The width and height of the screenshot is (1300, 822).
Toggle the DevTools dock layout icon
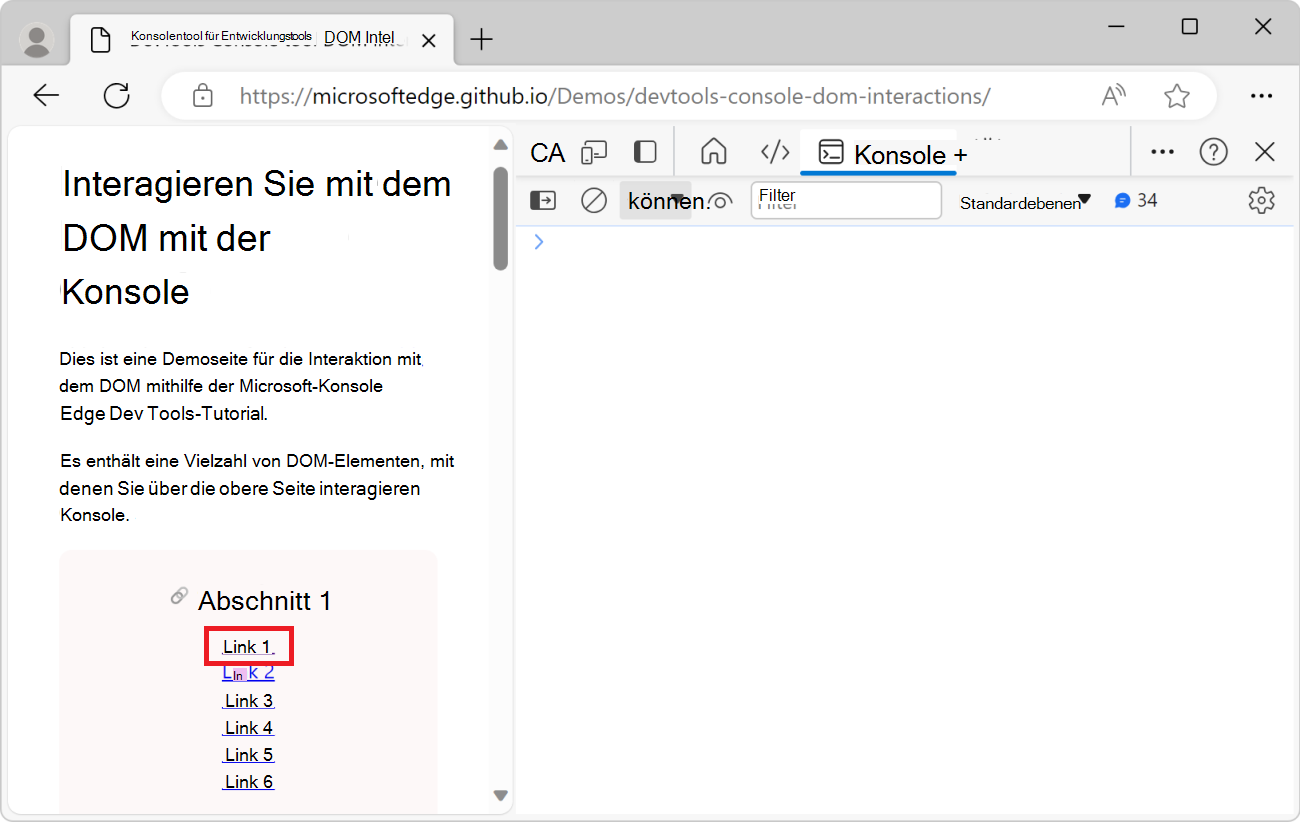(x=644, y=151)
